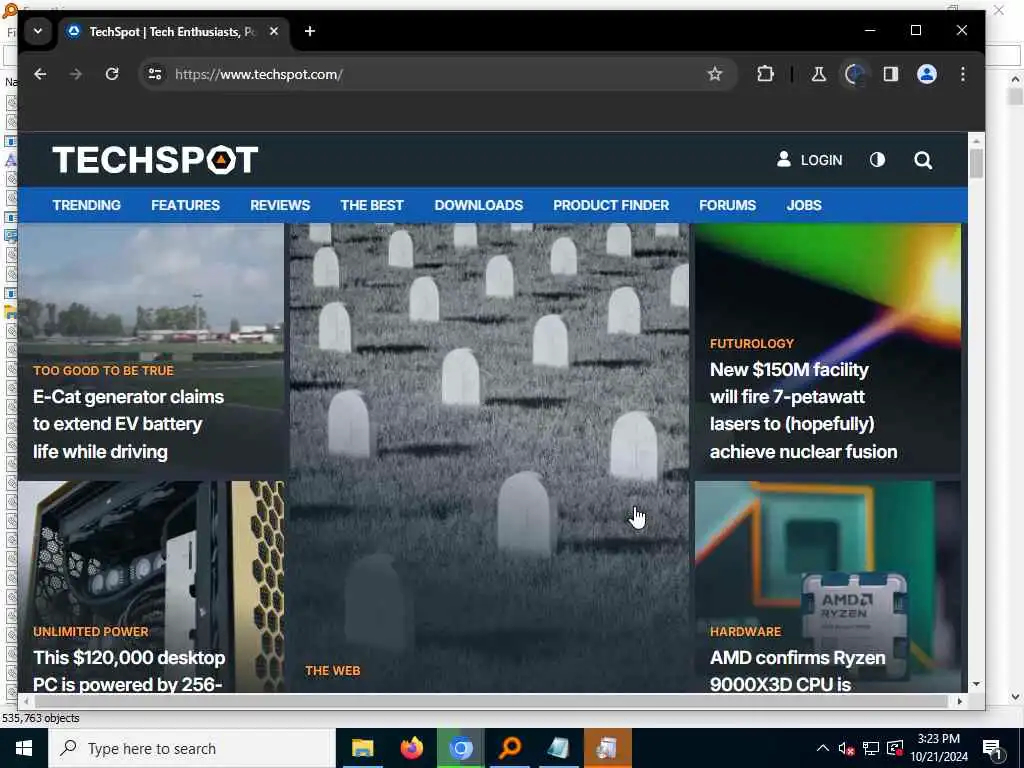The height and width of the screenshot is (768, 1024).
Task: Open the site search magnifier icon
Action: [x=923, y=160]
